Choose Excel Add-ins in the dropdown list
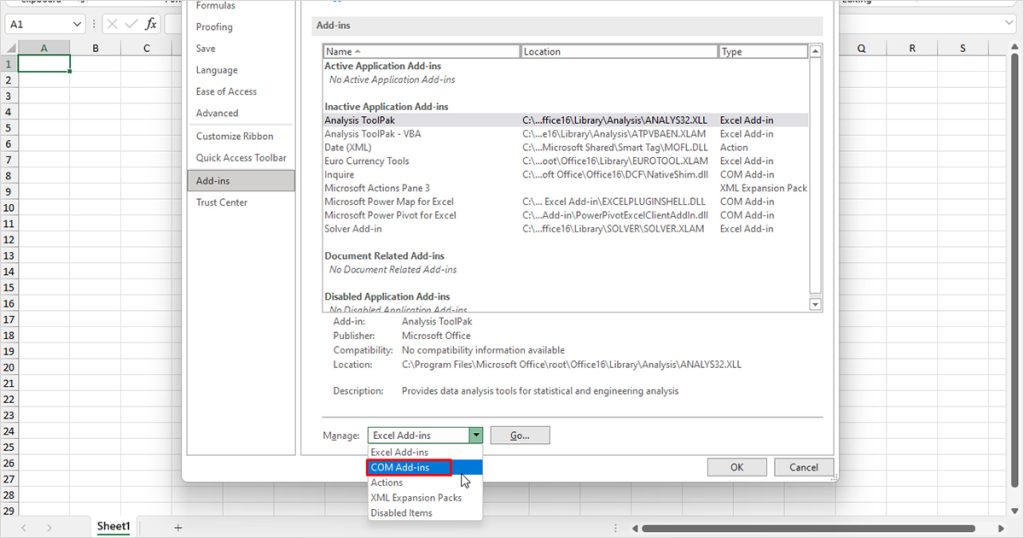Image resolution: width=1024 pixels, height=538 pixels. tap(425, 452)
